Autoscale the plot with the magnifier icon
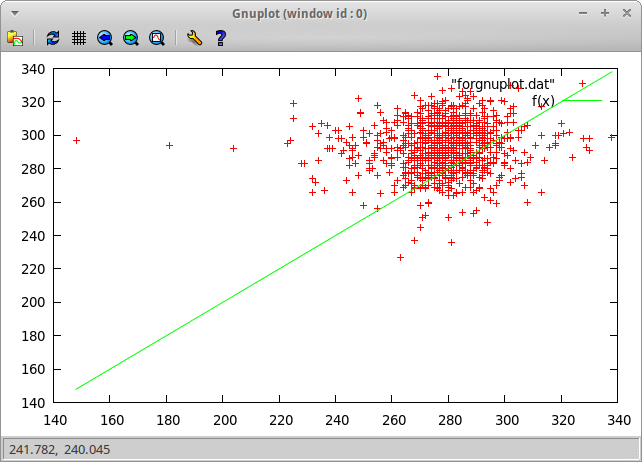Image resolution: width=642 pixels, height=462 pixels. [157, 38]
